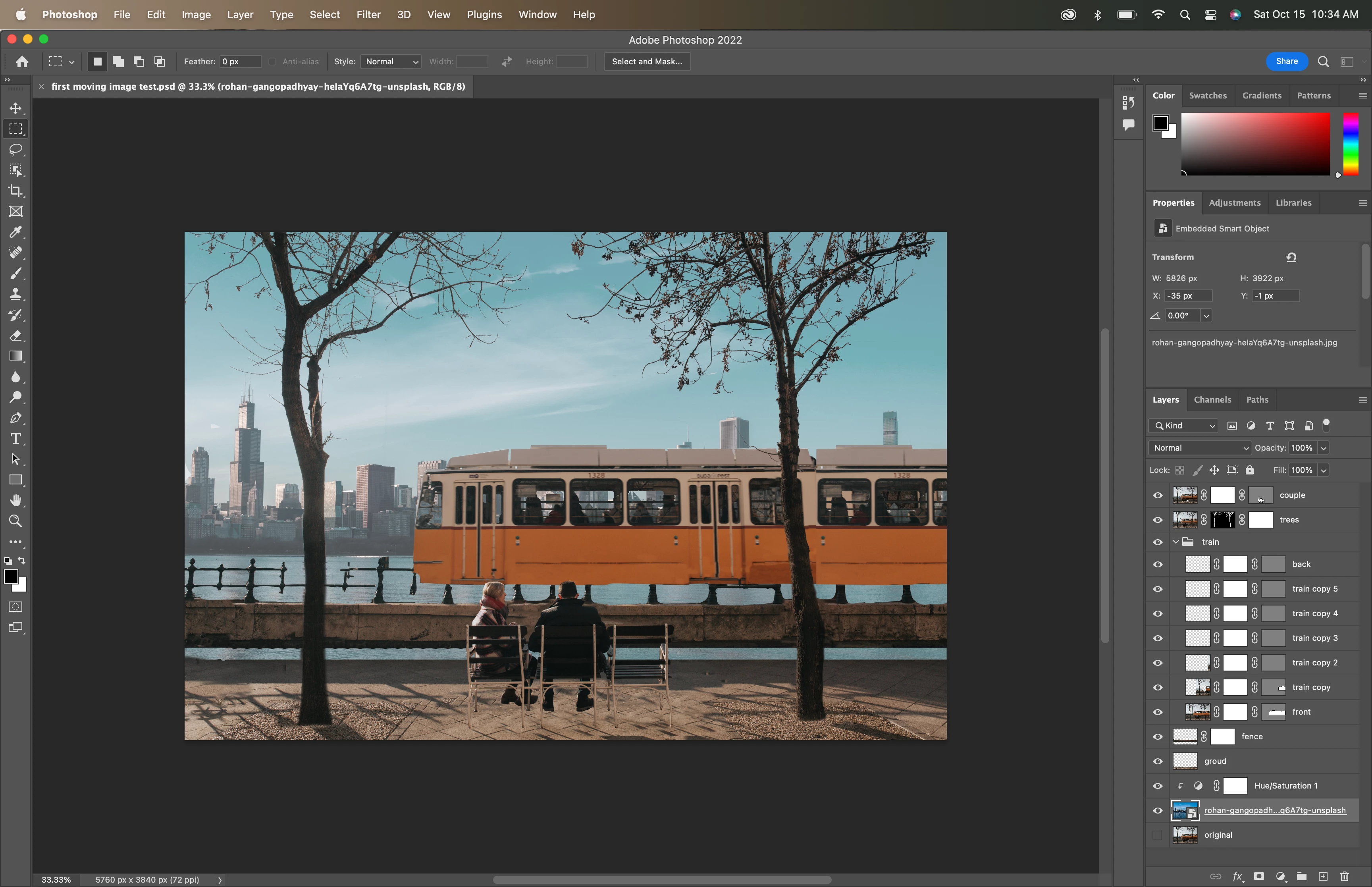Show the original layer

1158,835
